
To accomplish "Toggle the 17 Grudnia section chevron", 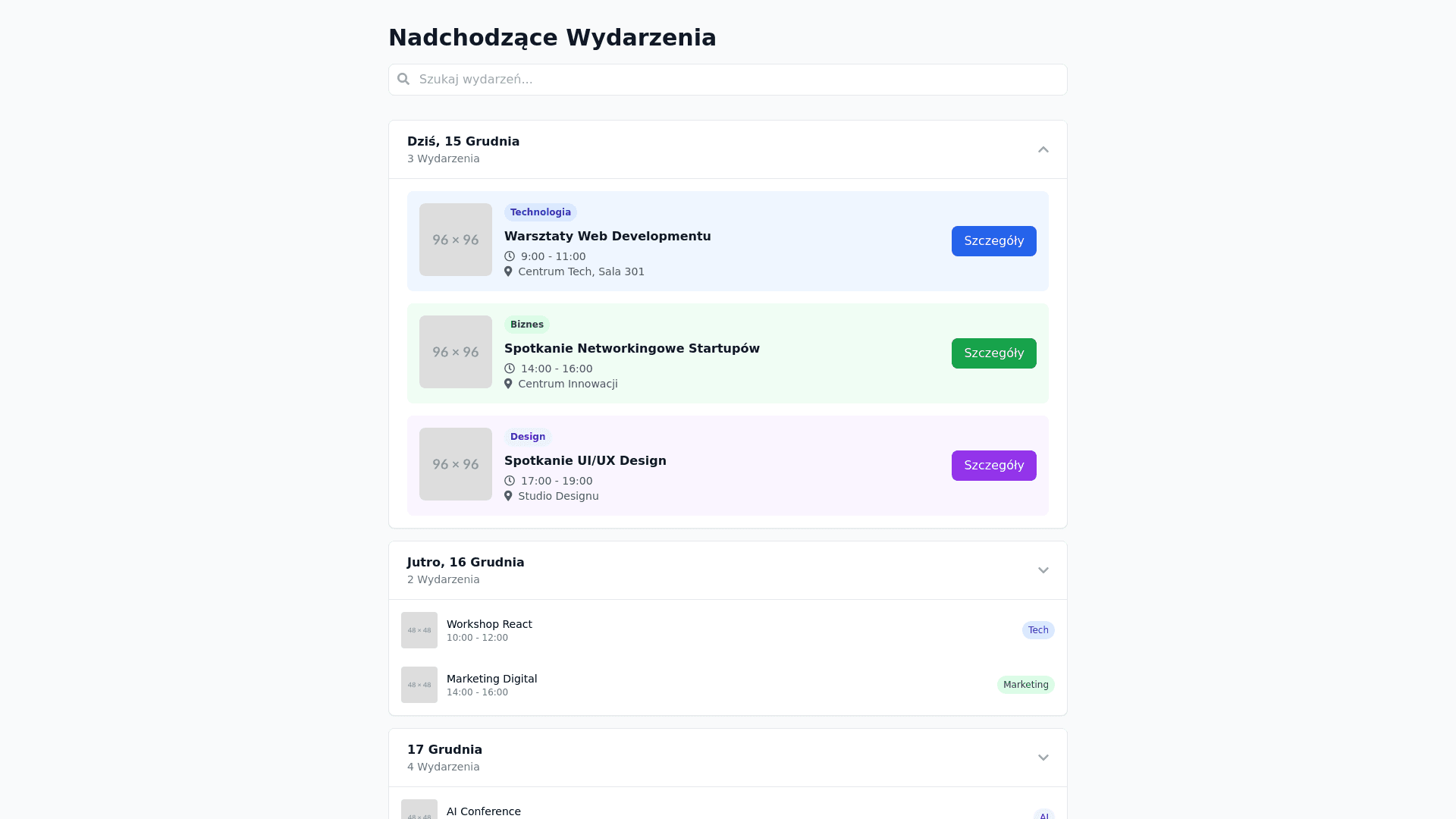I will point(1043,758).
